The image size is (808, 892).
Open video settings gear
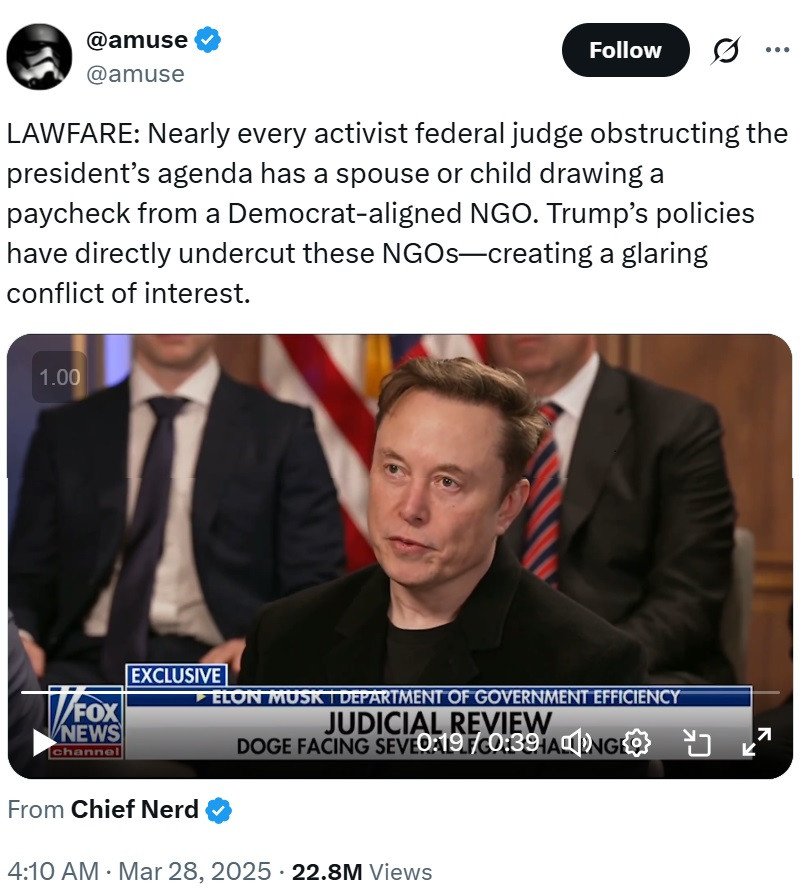click(x=636, y=742)
